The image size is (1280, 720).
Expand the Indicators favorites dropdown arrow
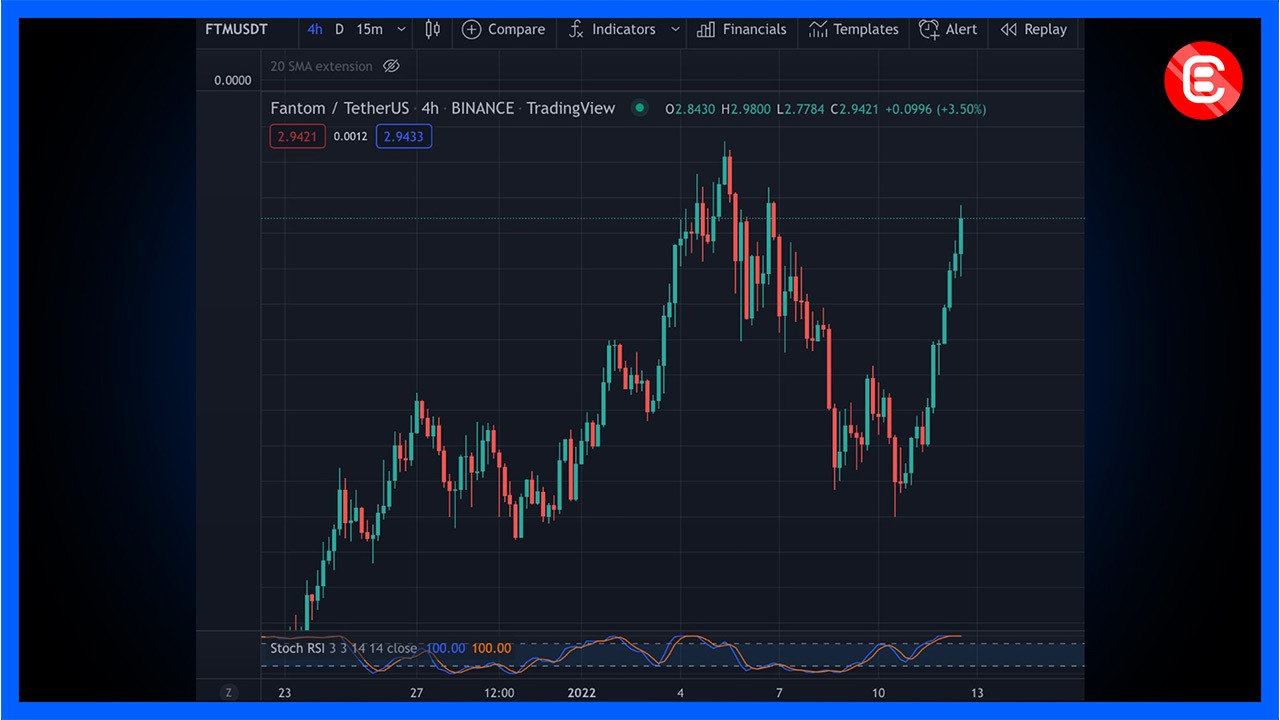675,29
